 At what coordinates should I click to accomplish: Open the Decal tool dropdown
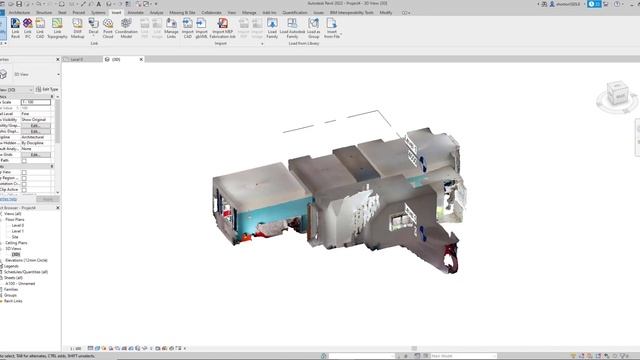(x=93, y=36)
